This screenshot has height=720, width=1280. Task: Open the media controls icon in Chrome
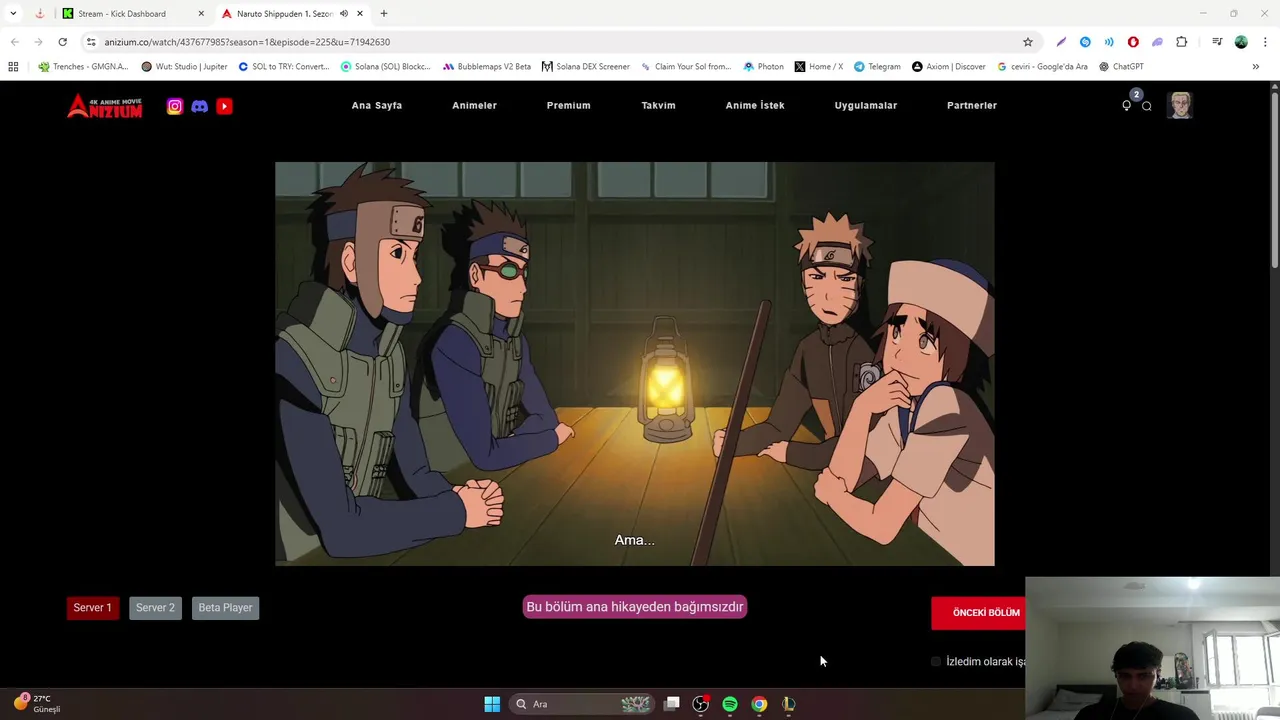(1217, 42)
